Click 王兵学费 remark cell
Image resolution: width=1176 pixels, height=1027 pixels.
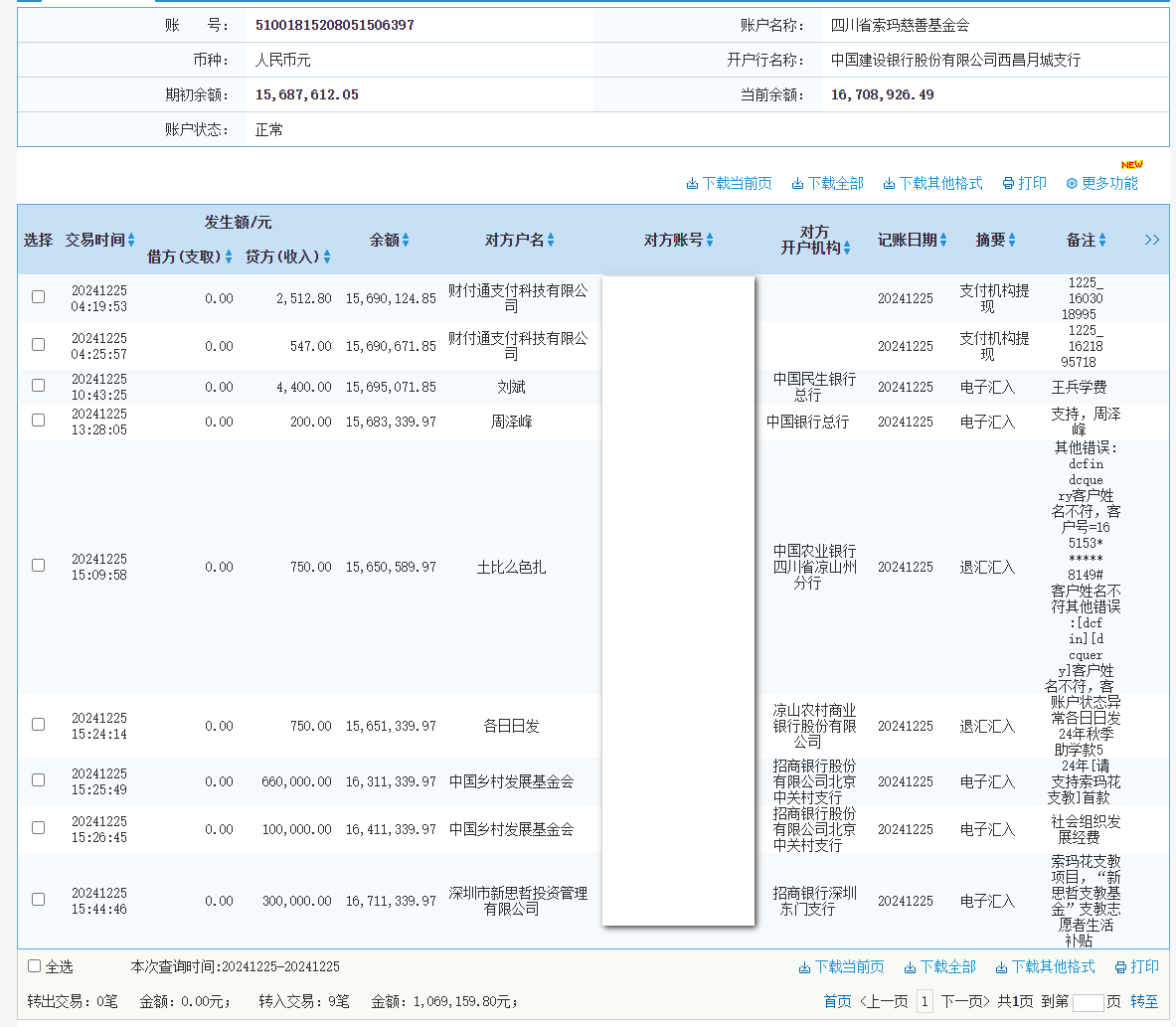pyautogui.click(x=1080, y=387)
